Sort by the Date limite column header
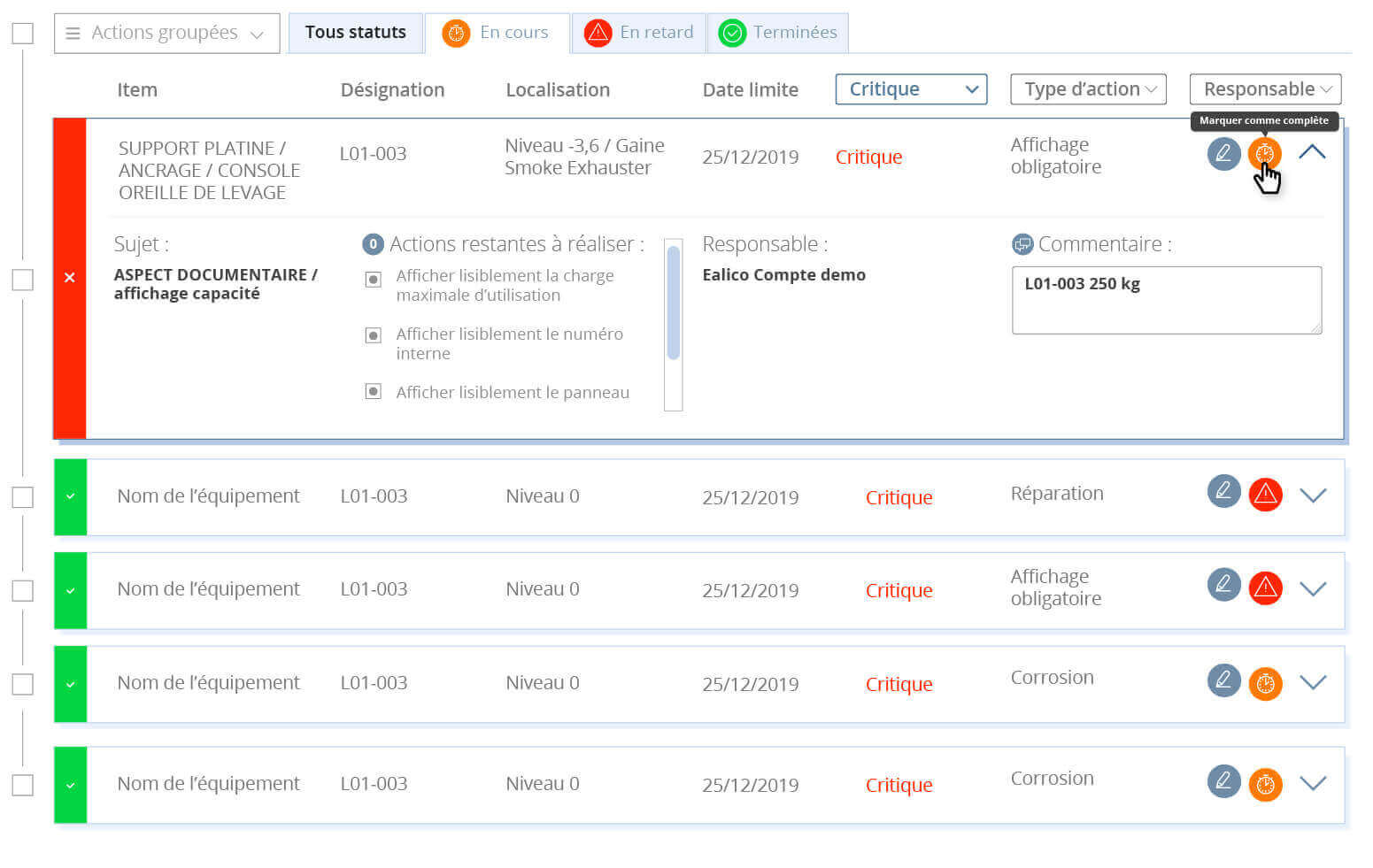 coord(750,90)
